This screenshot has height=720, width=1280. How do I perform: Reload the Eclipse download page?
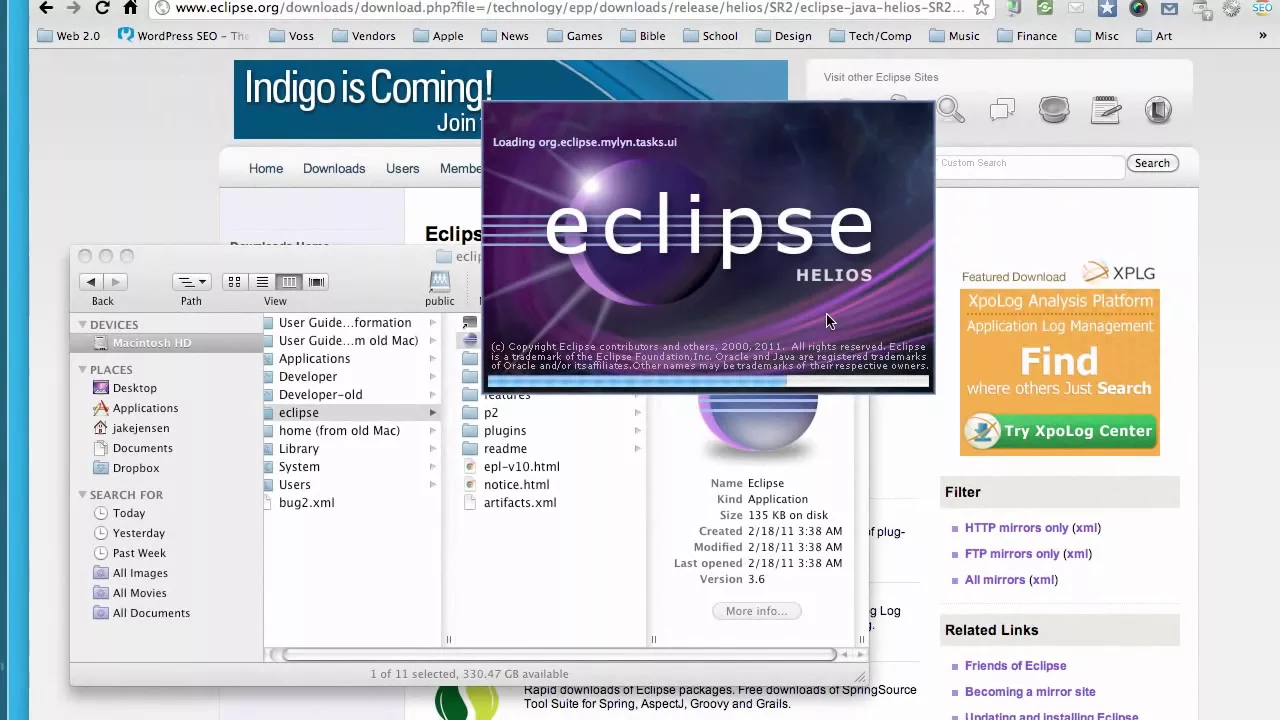(102, 8)
